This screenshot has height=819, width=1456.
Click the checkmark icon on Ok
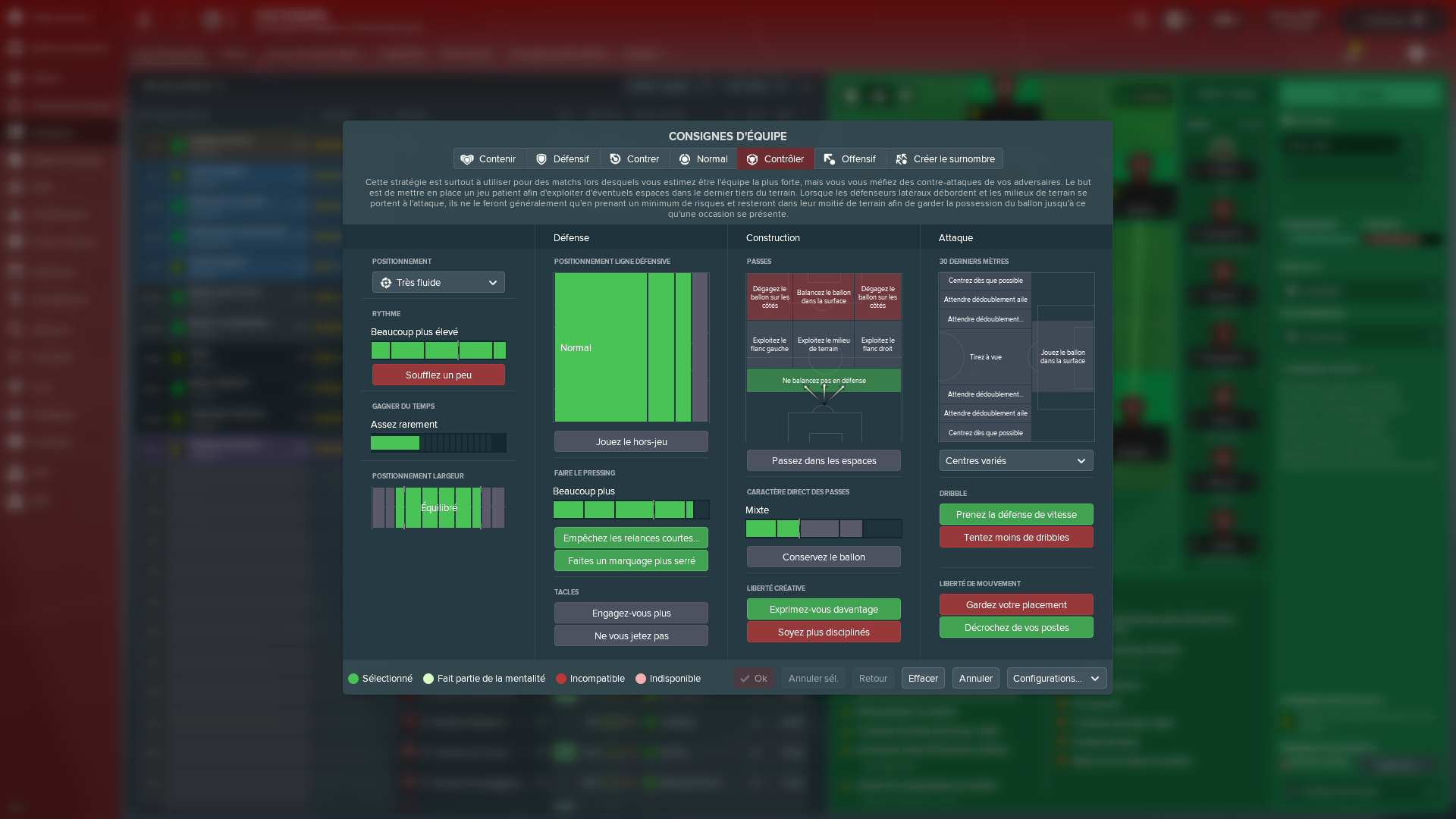(745, 679)
